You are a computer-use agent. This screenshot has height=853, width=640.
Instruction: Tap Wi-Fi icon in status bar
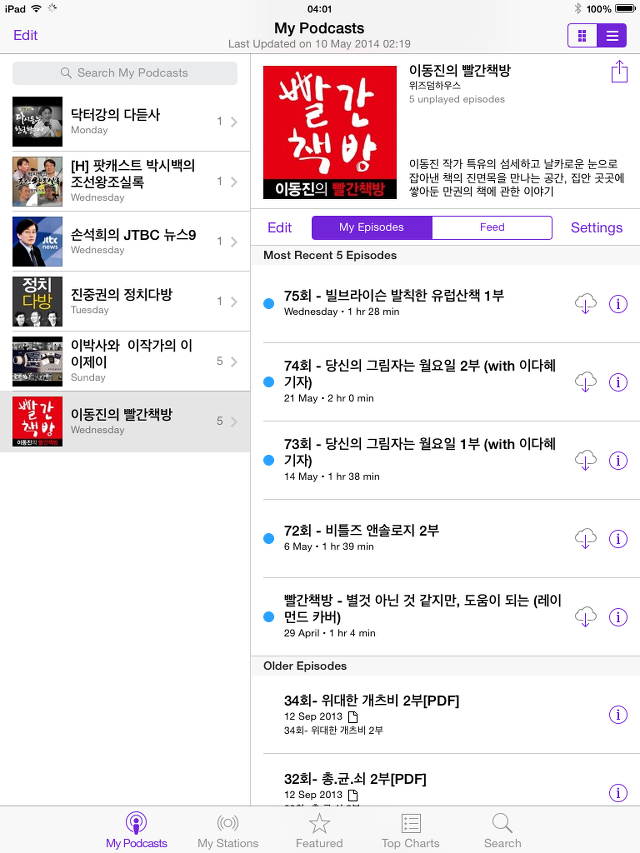click(x=36, y=9)
